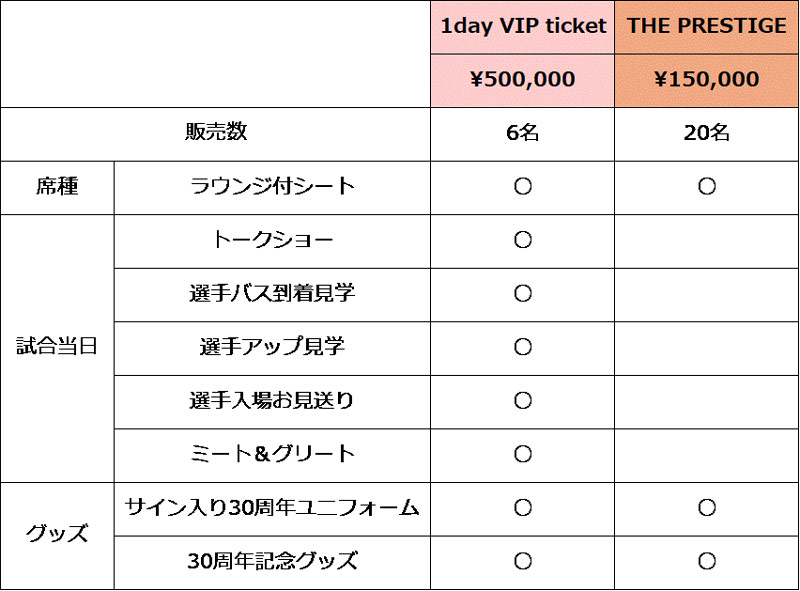Click the circle mark for 選手アップ見学

(522, 347)
